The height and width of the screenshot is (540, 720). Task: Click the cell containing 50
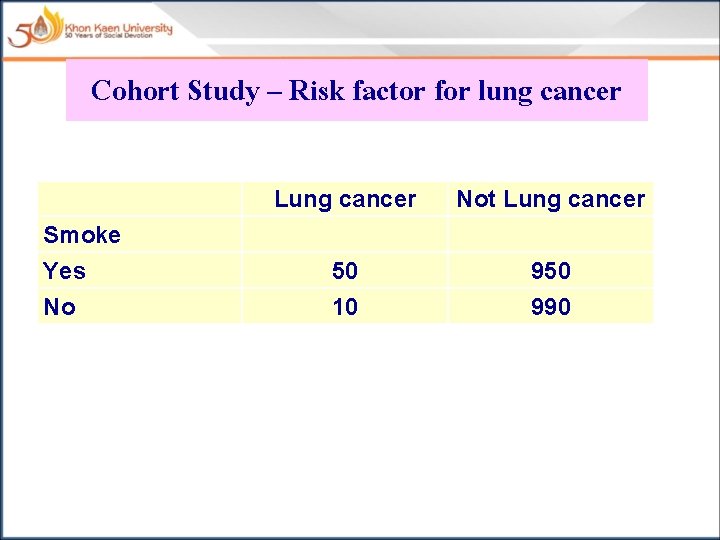(x=345, y=271)
